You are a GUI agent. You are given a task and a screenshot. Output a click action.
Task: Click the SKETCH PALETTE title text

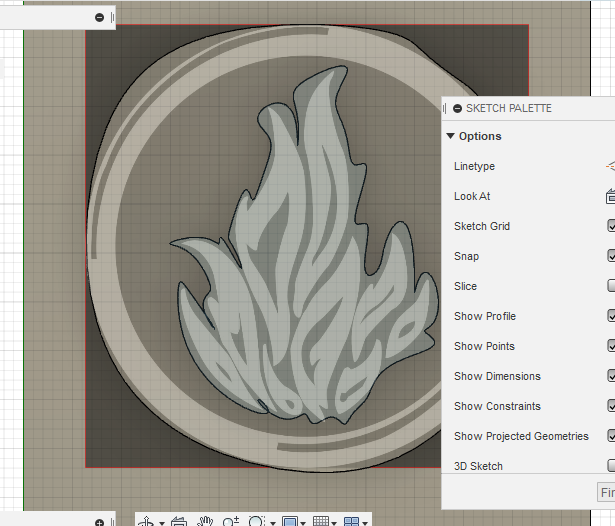click(x=509, y=108)
